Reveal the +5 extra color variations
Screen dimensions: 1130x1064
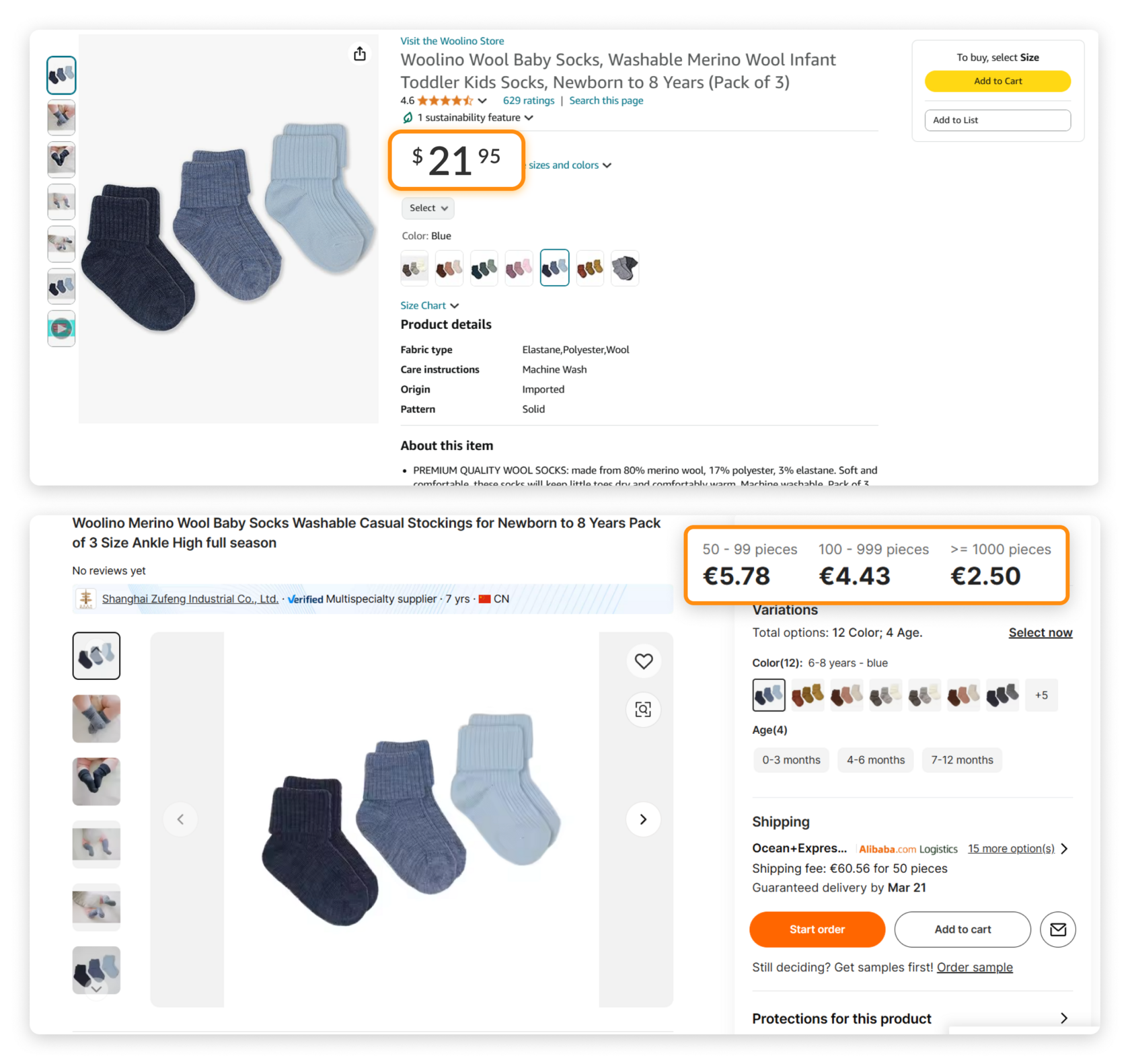(x=1041, y=695)
